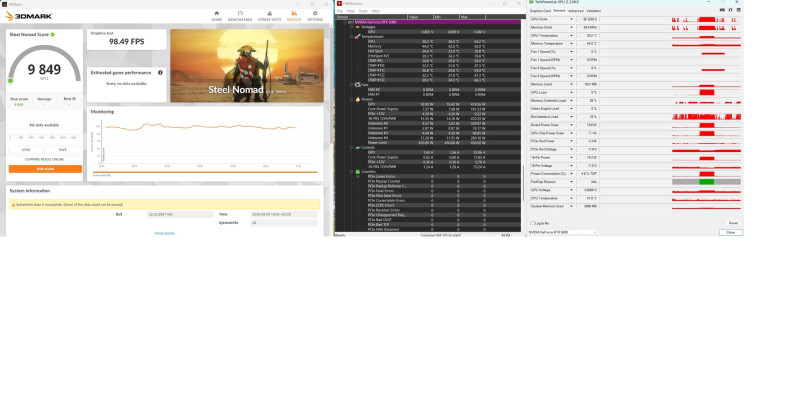Click the Currents icon in HWMonitor

358,148
